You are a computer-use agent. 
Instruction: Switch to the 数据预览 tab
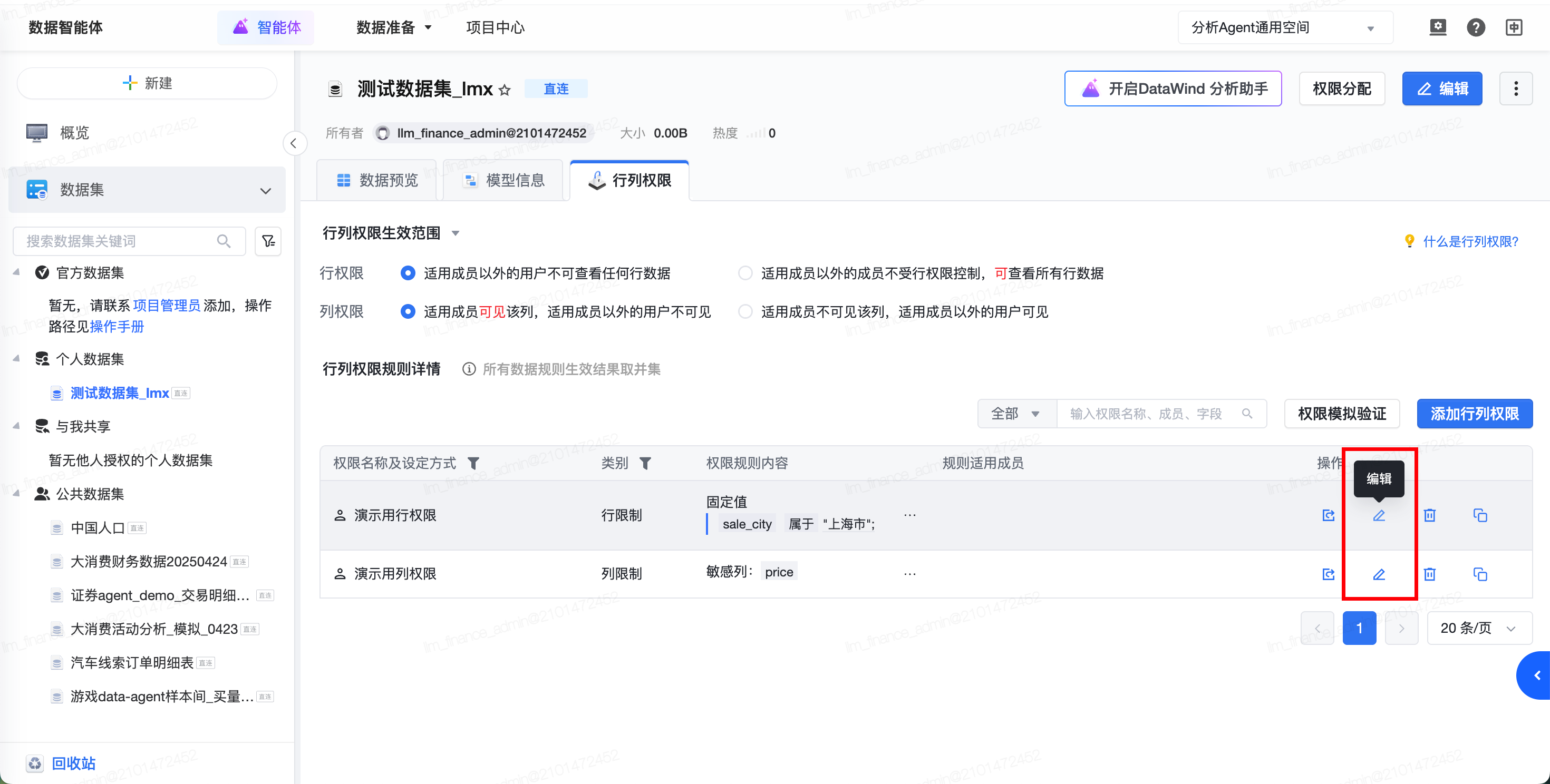tap(376, 180)
